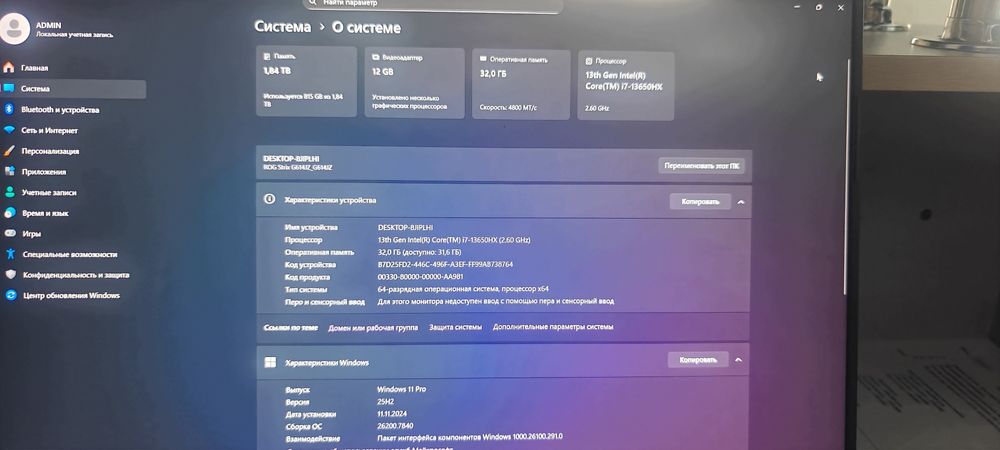Open the Оперативная память 32,0 ГБ card
Screen dimensions: 1000x450
[x=521, y=83]
